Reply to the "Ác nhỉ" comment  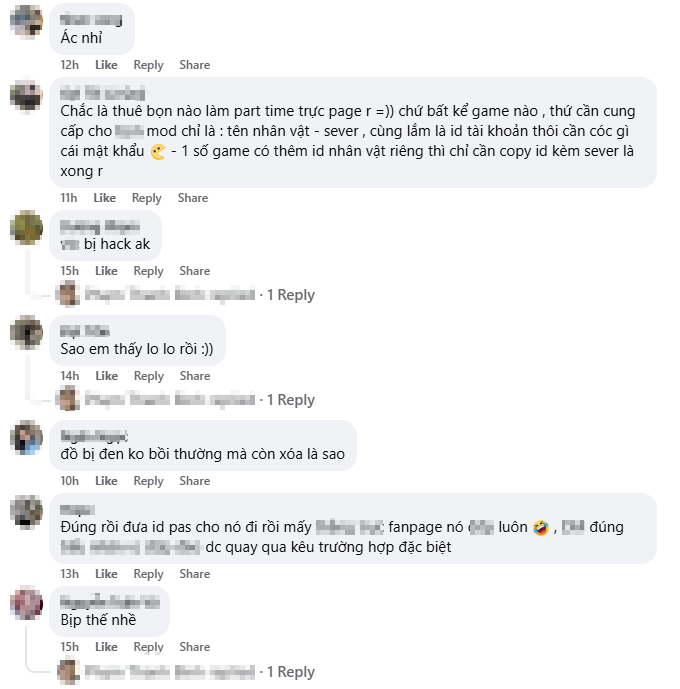coord(148,65)
